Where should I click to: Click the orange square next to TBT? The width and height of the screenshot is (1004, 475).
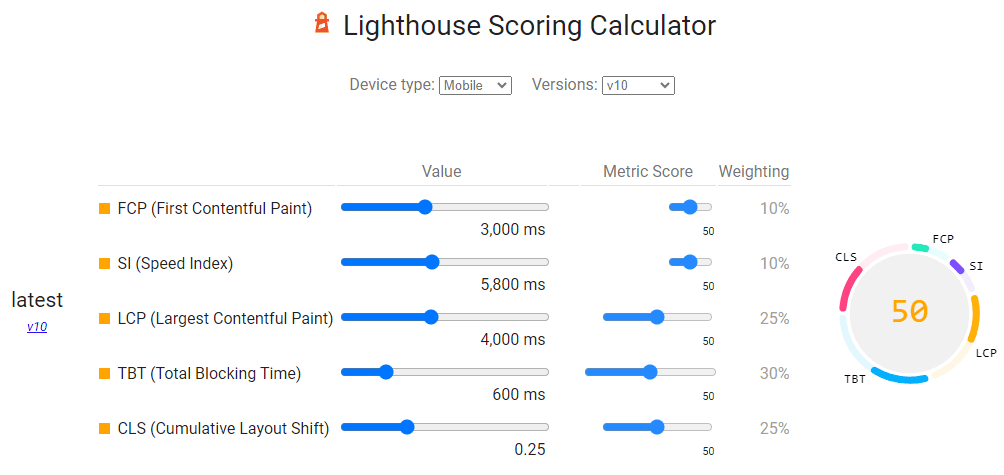click(104, 373)
